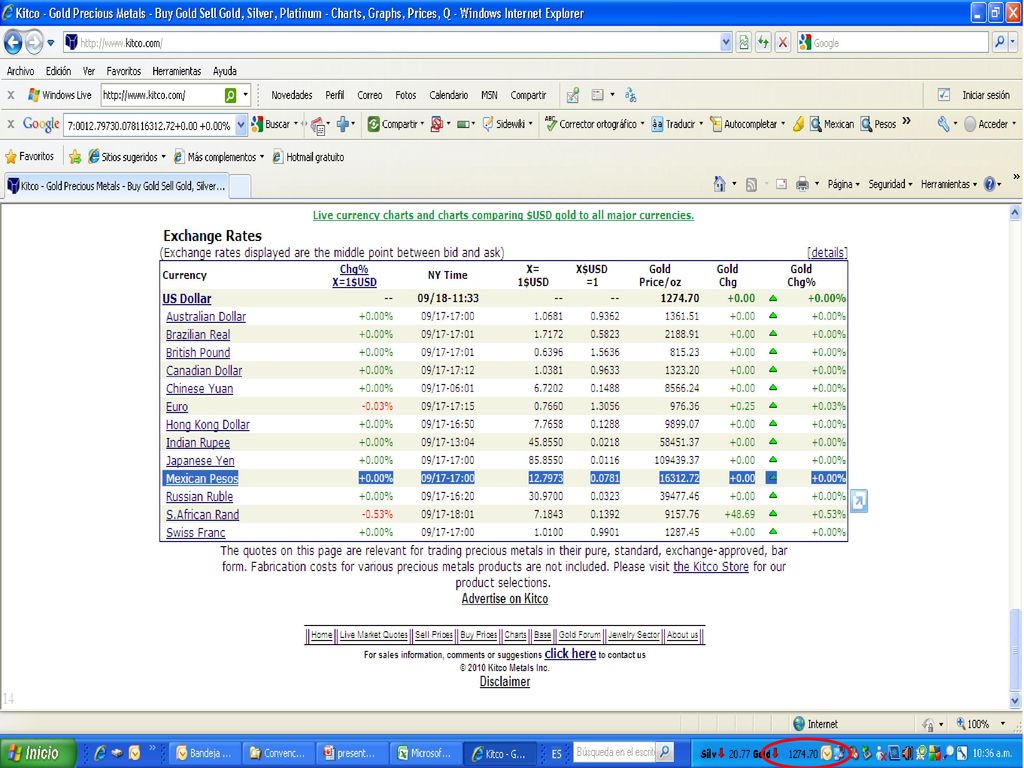Click the RSS feeds icon
This screenshot has height=768, width=1024.
coord(751,185)
